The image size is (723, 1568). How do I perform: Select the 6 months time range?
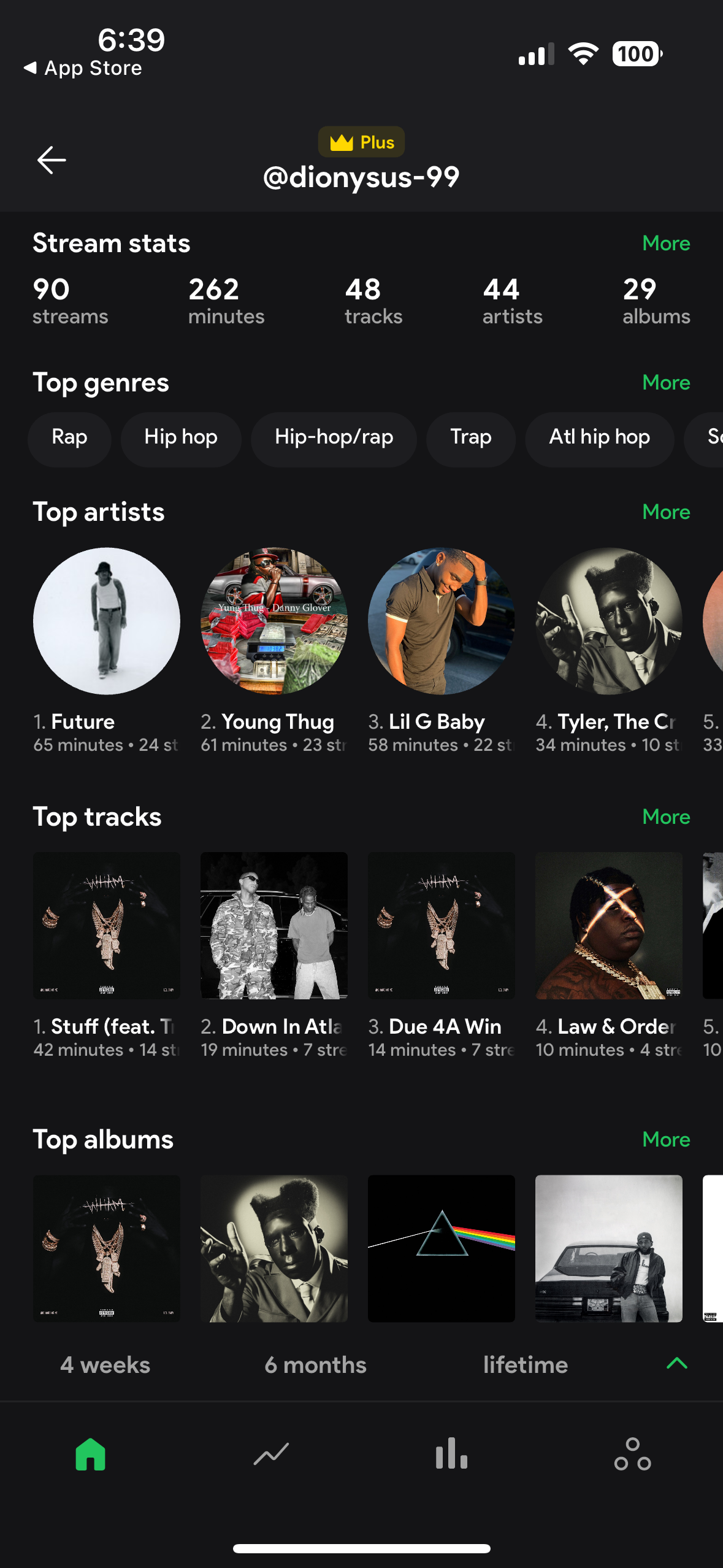[315, 1365]
